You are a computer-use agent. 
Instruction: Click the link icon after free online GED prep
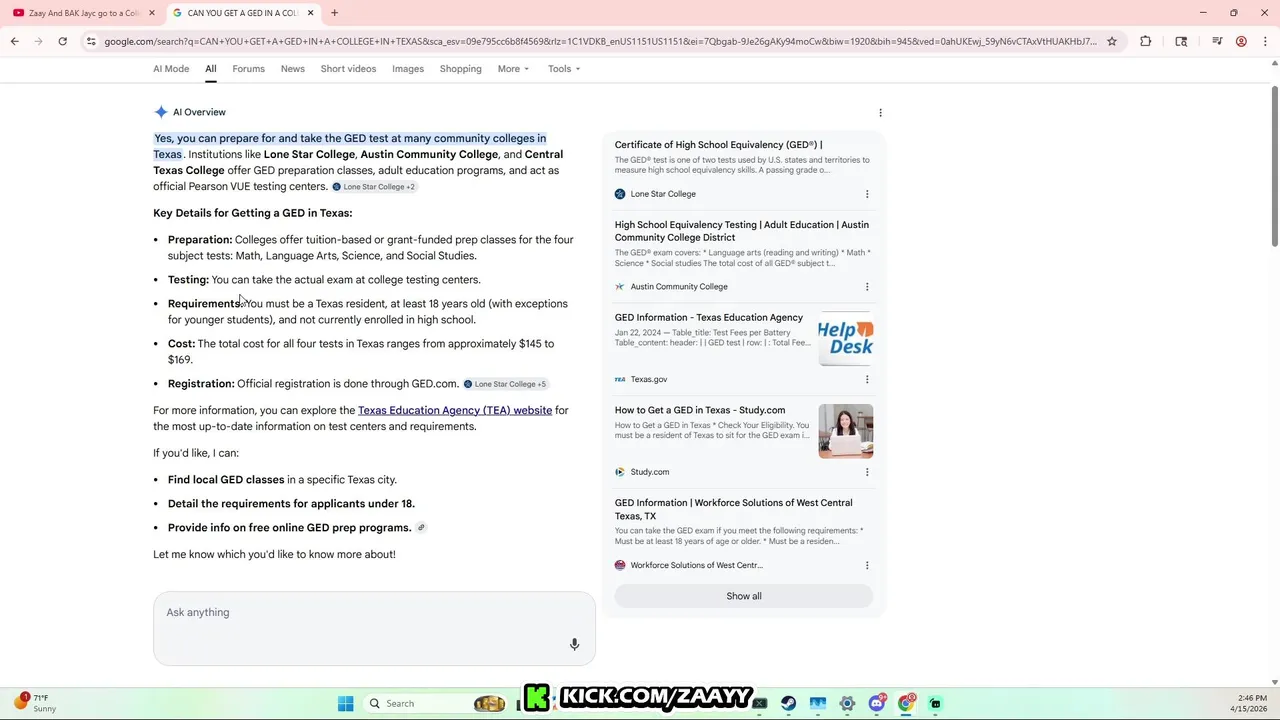(x=421, y=528)
